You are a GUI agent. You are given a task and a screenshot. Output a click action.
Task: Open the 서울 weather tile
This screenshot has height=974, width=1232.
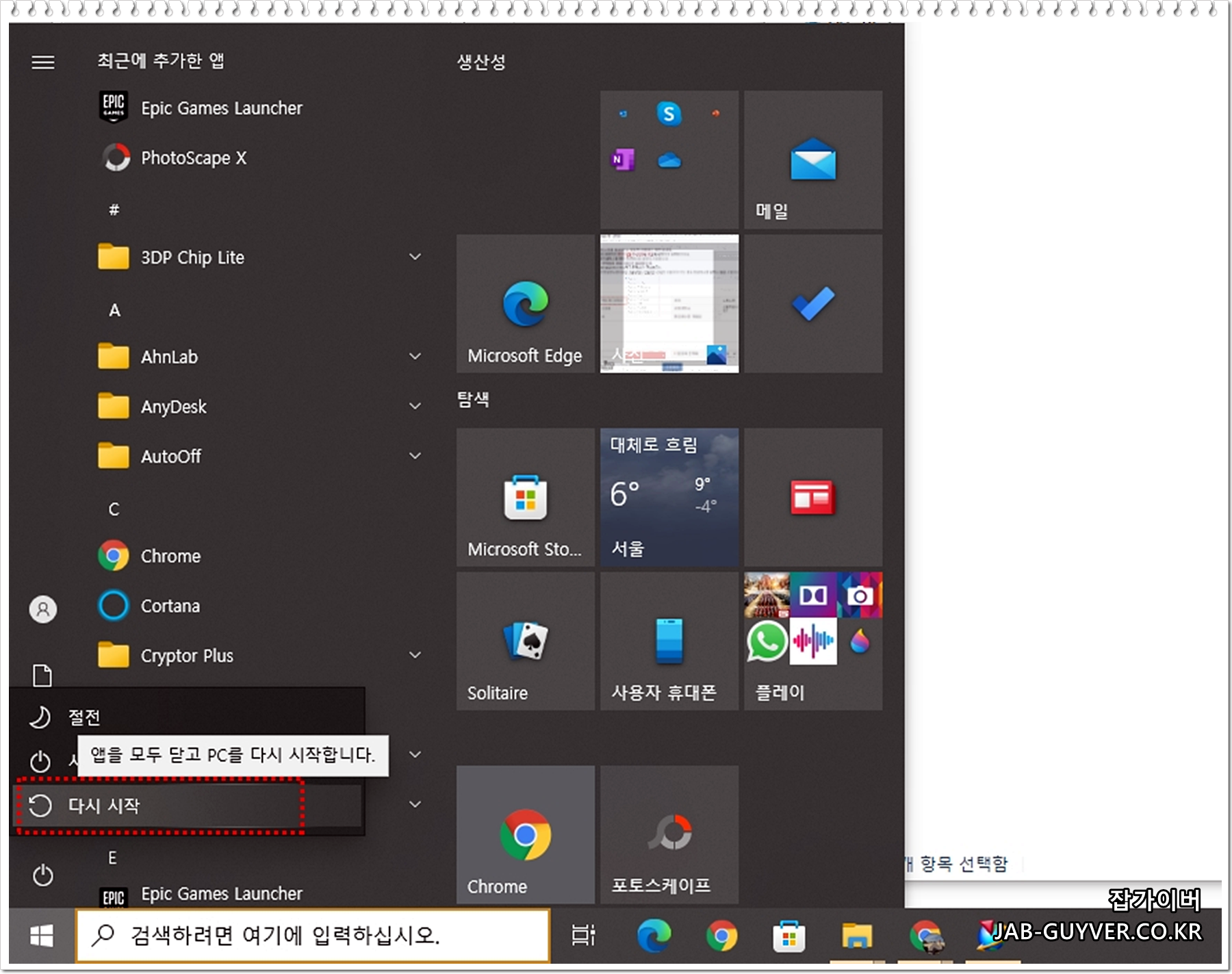pos(669,498)
